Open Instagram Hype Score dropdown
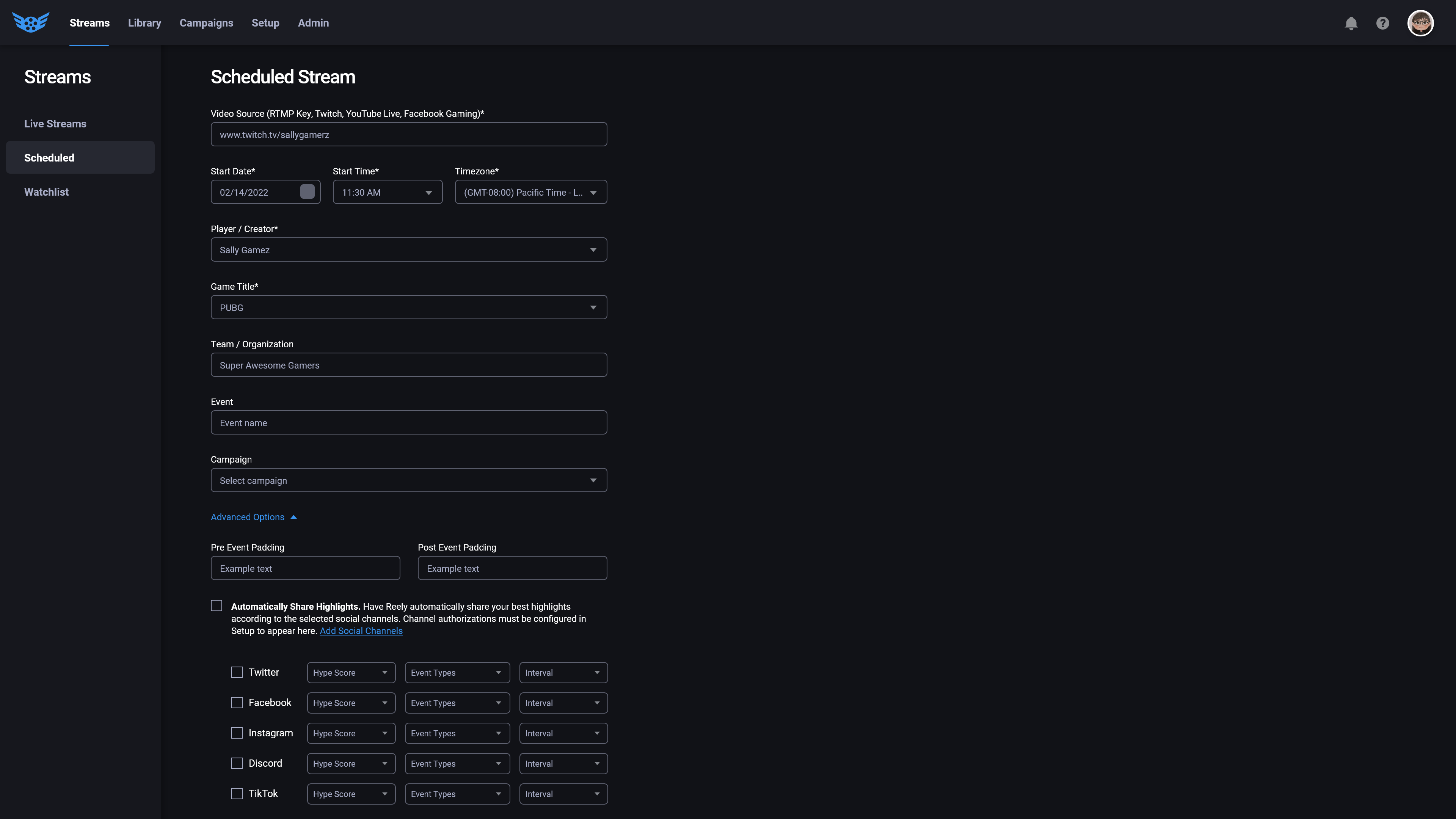This screenshot has width=1456, height=819. click(x=351, y=733)
